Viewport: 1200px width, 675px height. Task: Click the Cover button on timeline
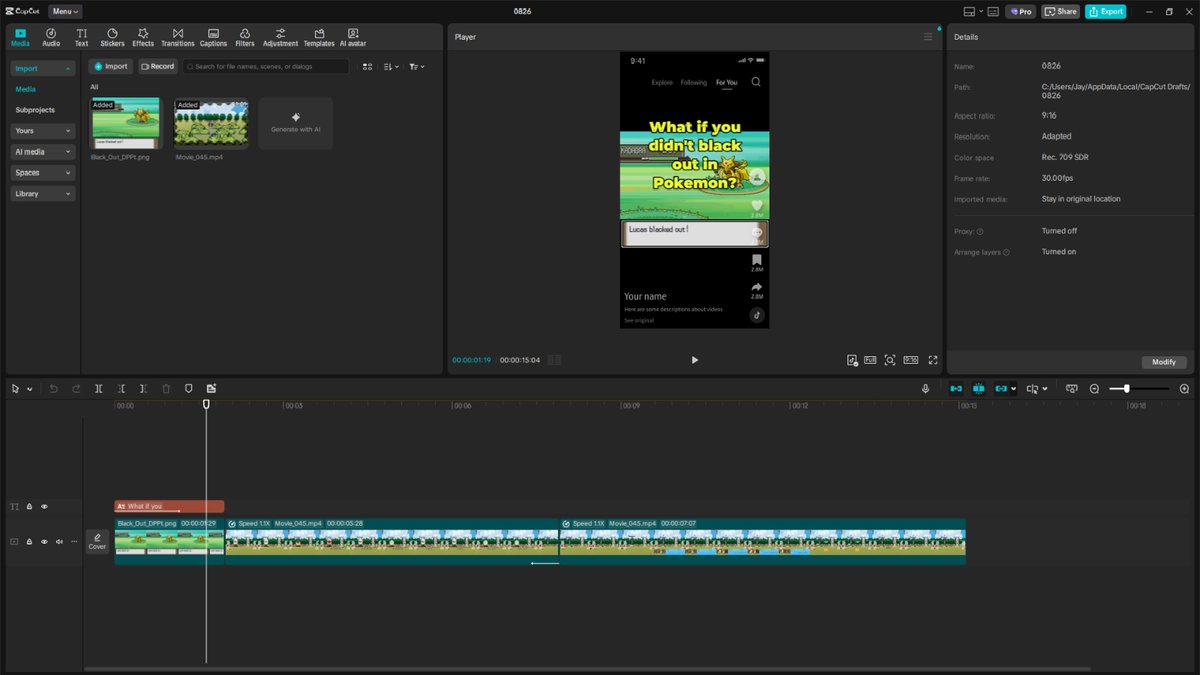point(97,541)
